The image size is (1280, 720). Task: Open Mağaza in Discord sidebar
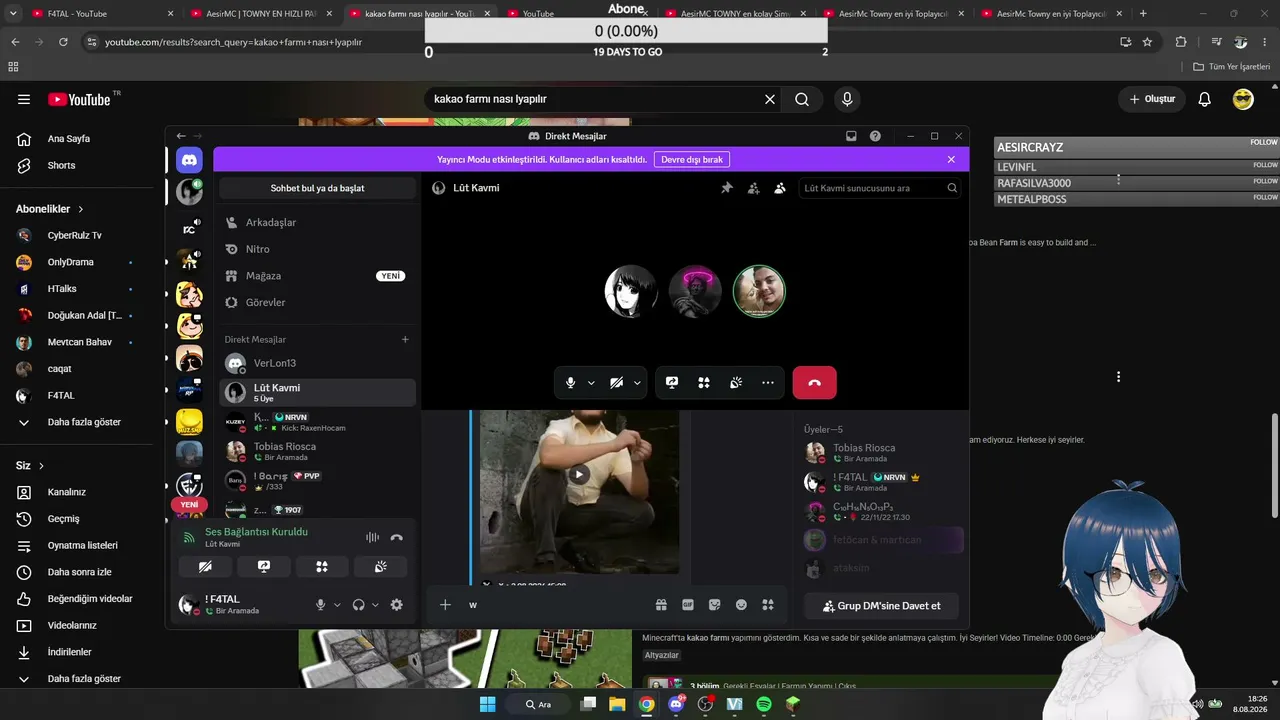tap(317, 276)
